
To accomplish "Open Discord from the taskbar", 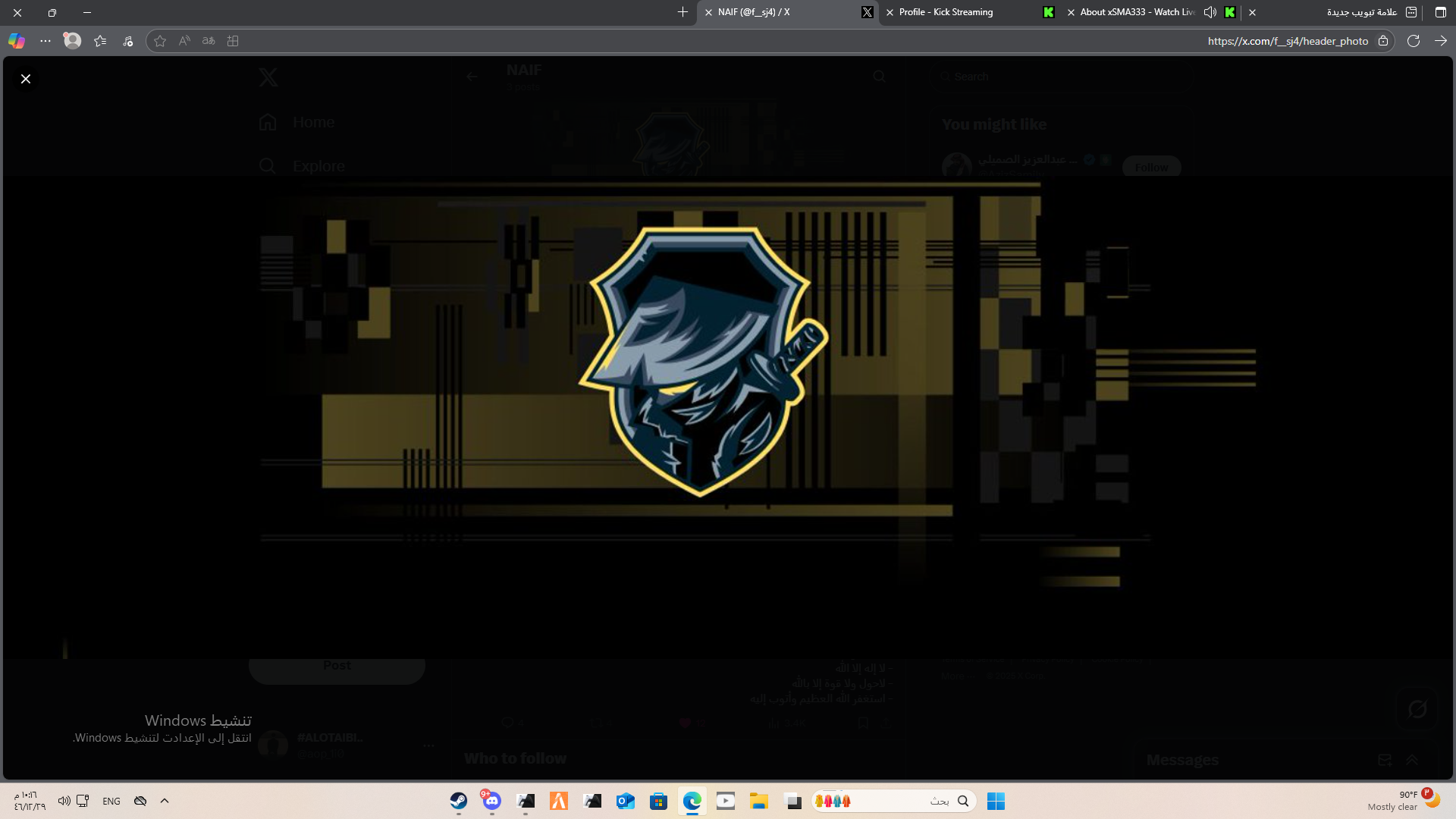I will [492, 801].
